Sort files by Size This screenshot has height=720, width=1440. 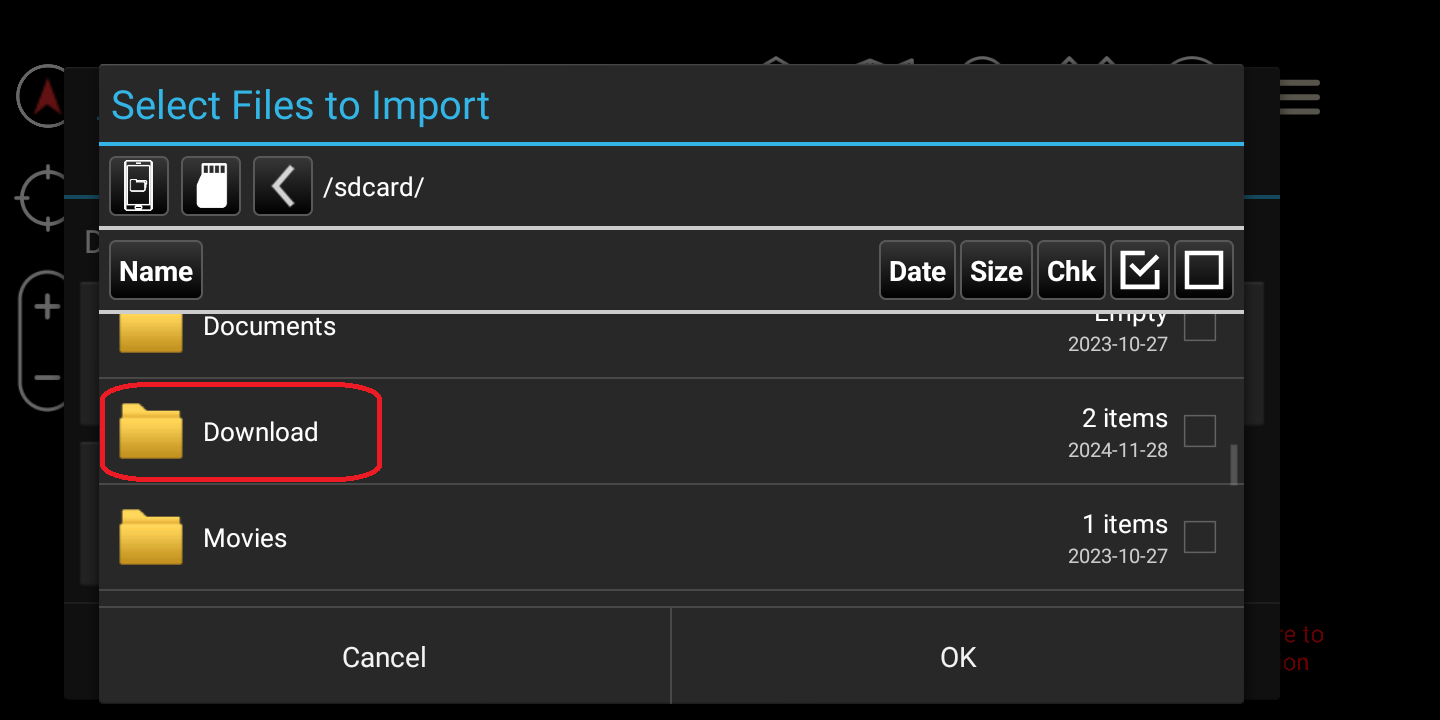click(x=996, y=270)
